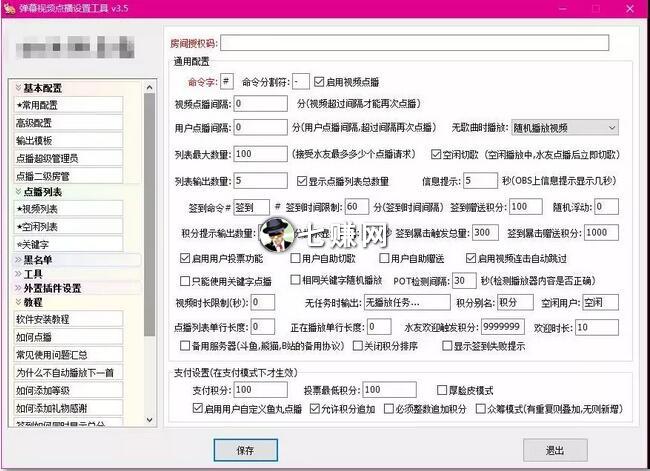Open the ★空闲列表 item
650x471 pixels.
click(68, 226)
